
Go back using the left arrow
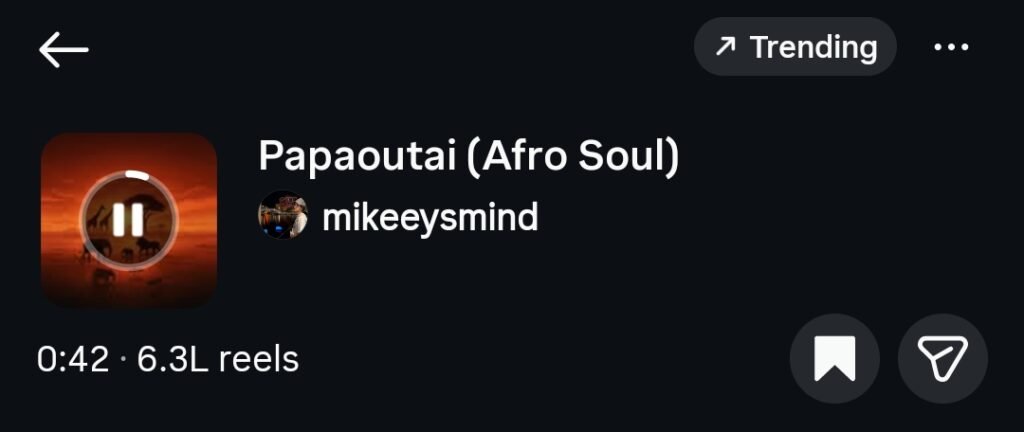click(64, 48)
